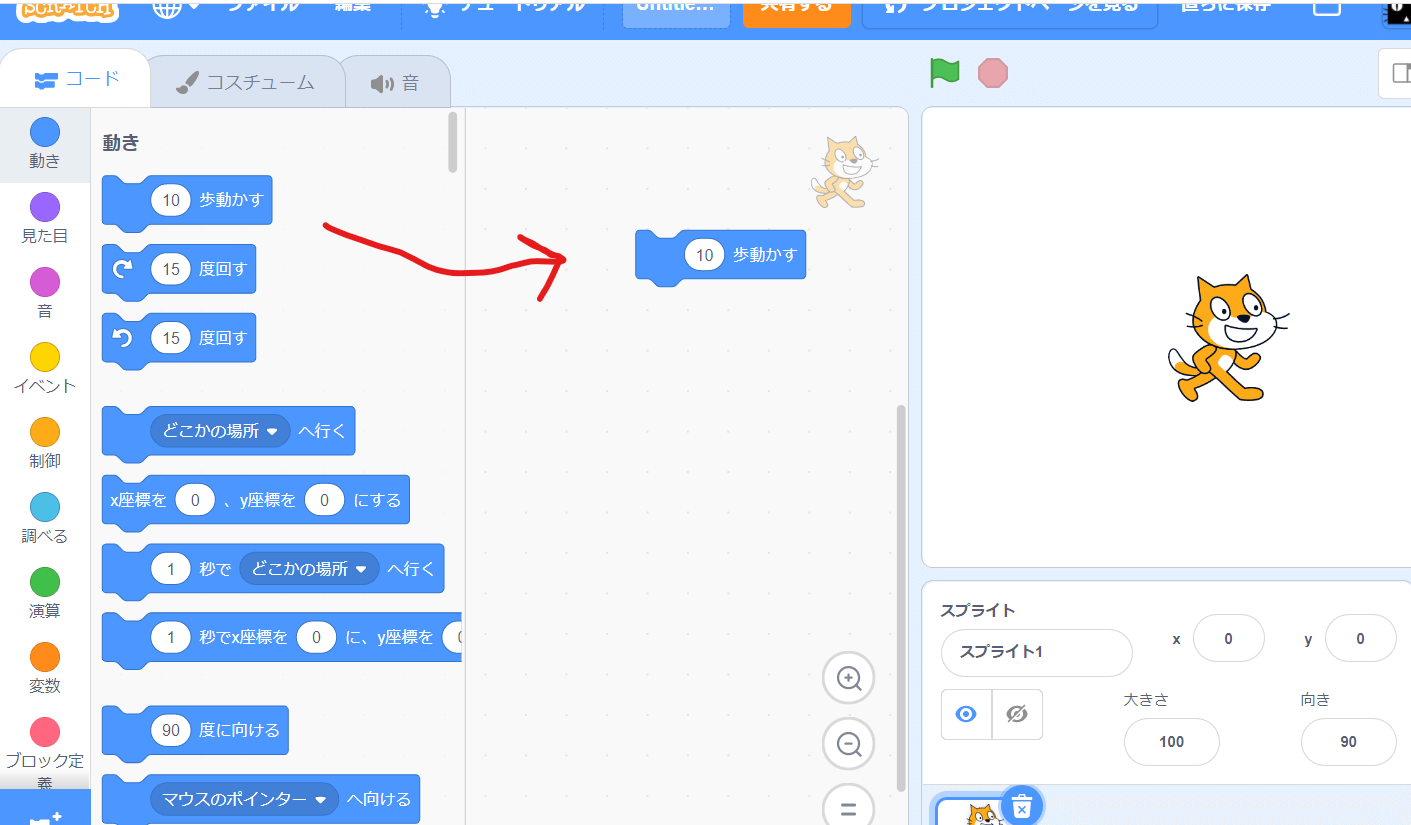Edit x座標 value in set position block
The image size is (1411, 825).
pos(195,500)
